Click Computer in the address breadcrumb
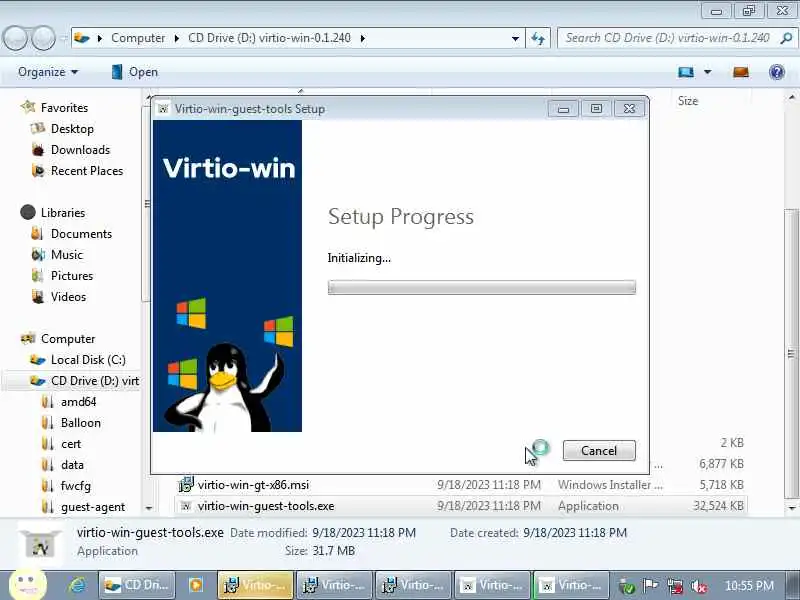The width and height of the screenshot is (800, 600). point(138,38)
